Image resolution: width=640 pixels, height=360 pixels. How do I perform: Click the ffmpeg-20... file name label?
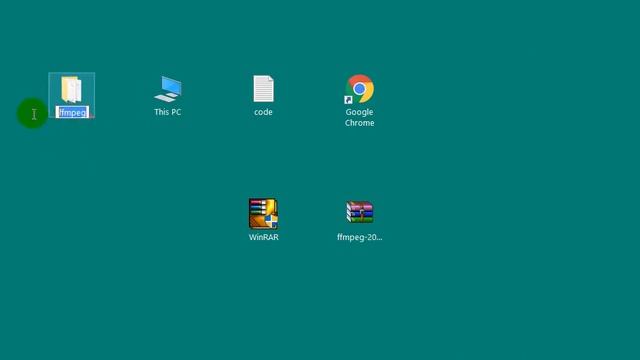pos(360,237)
